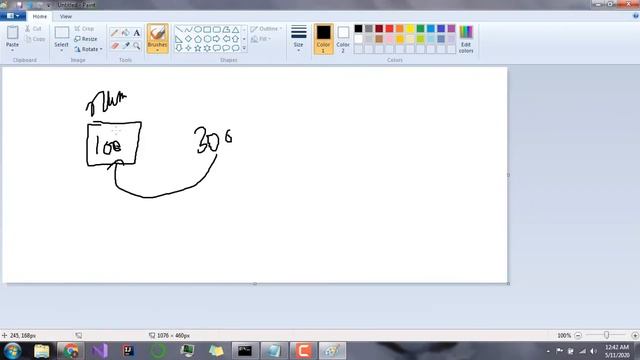This screenshot has width=640, height=360.
Task: Choose the Triangle shape
Action: 236,30
